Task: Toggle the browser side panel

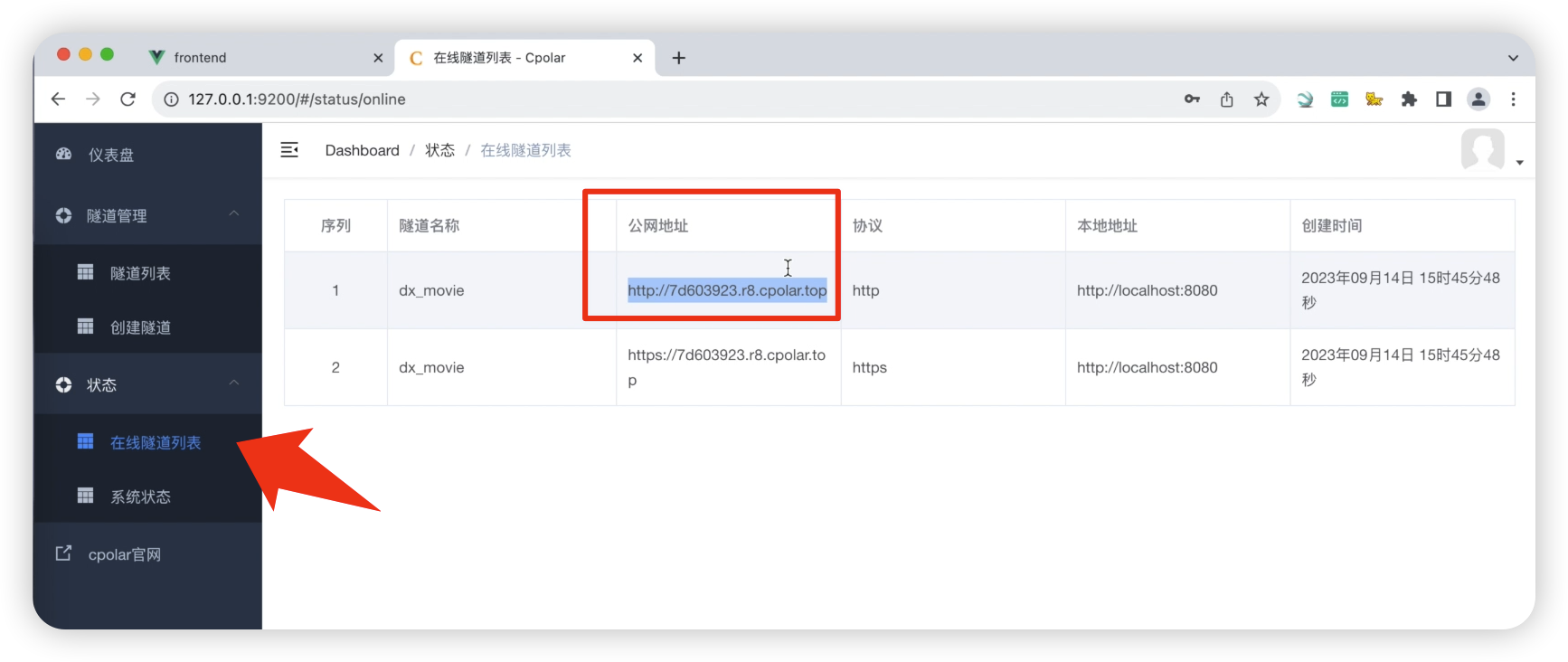Action: tap(1443, 99)
